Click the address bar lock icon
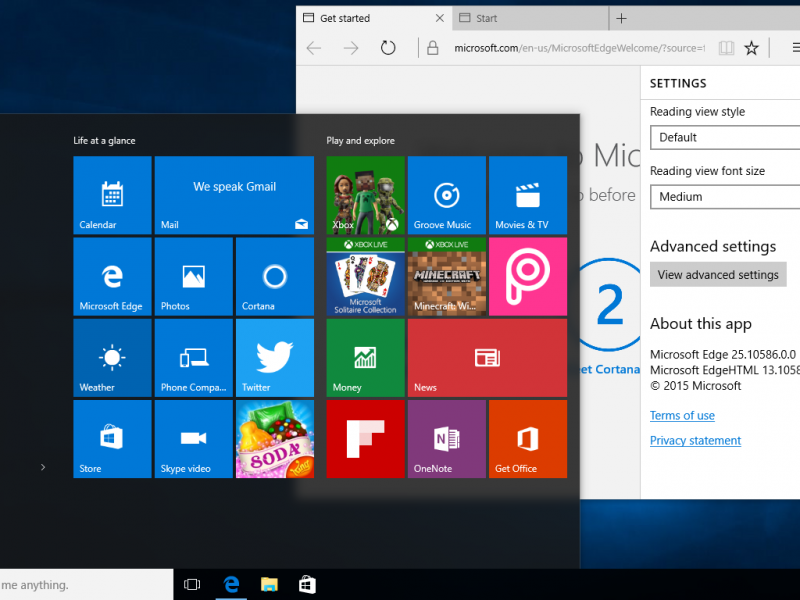This screenshot has height=600, width=800. (433, 48)
